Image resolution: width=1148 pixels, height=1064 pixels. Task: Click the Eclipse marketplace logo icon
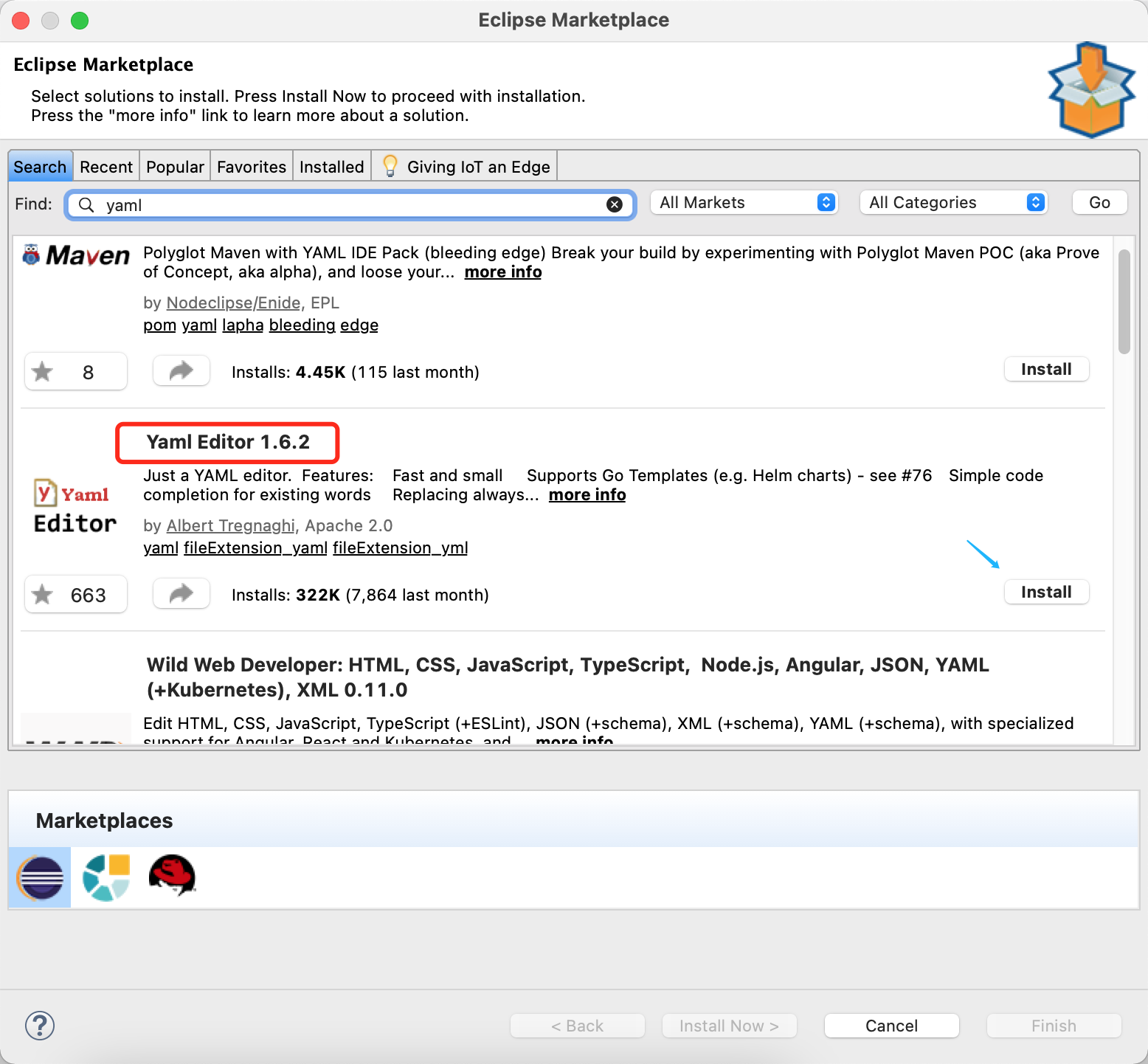(40, 877)
